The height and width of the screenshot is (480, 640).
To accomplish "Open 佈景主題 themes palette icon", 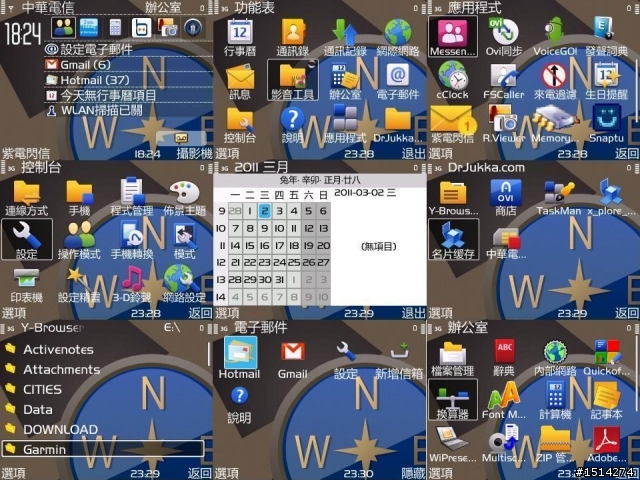I will [184, 192].
